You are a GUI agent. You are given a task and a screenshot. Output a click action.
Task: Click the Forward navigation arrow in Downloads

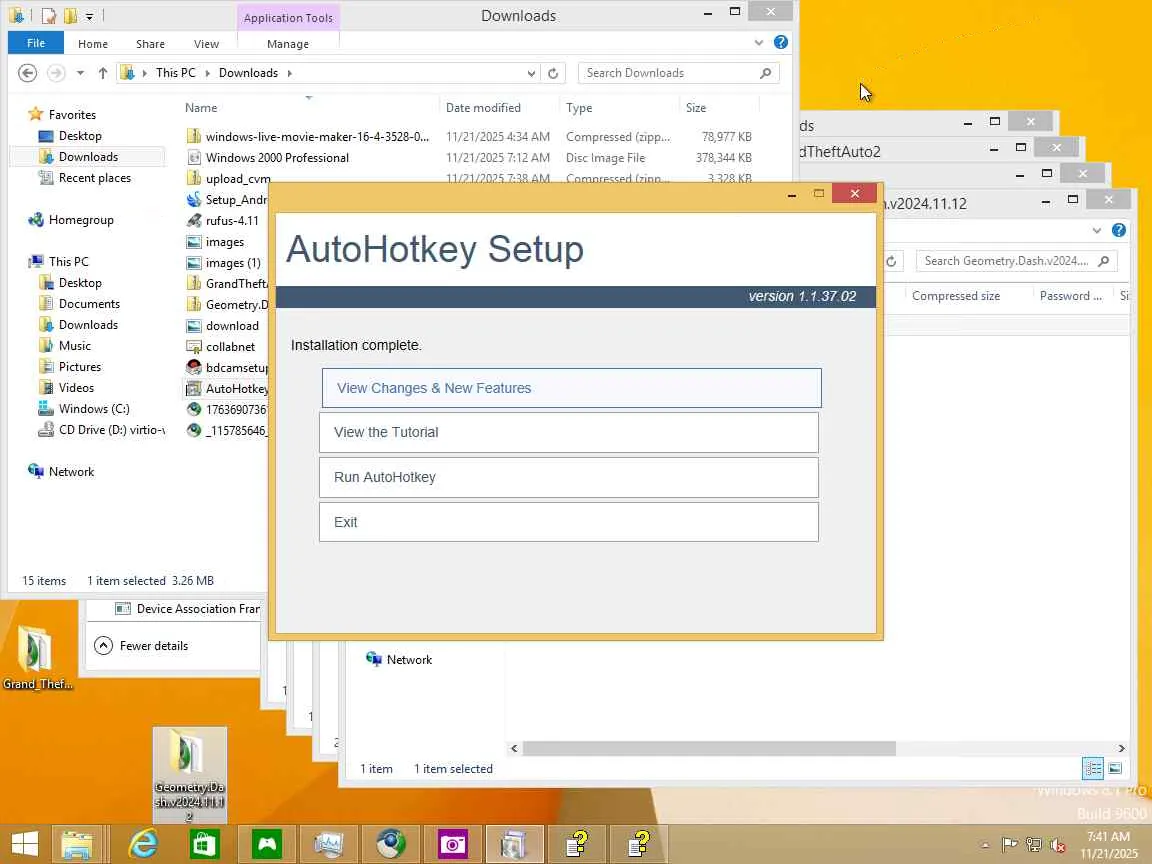(55, 73)
